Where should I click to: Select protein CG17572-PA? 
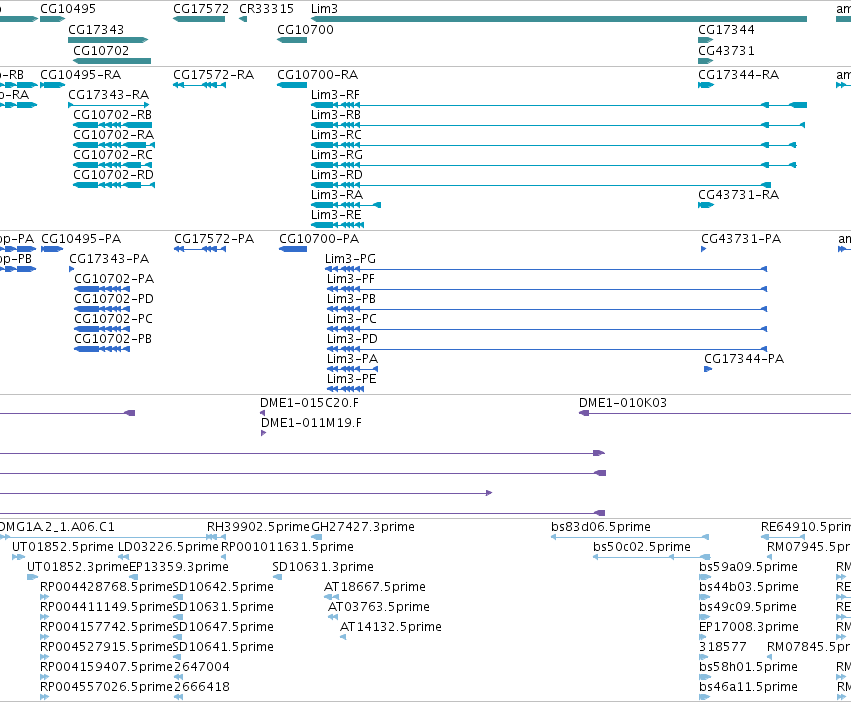(214, 239)
